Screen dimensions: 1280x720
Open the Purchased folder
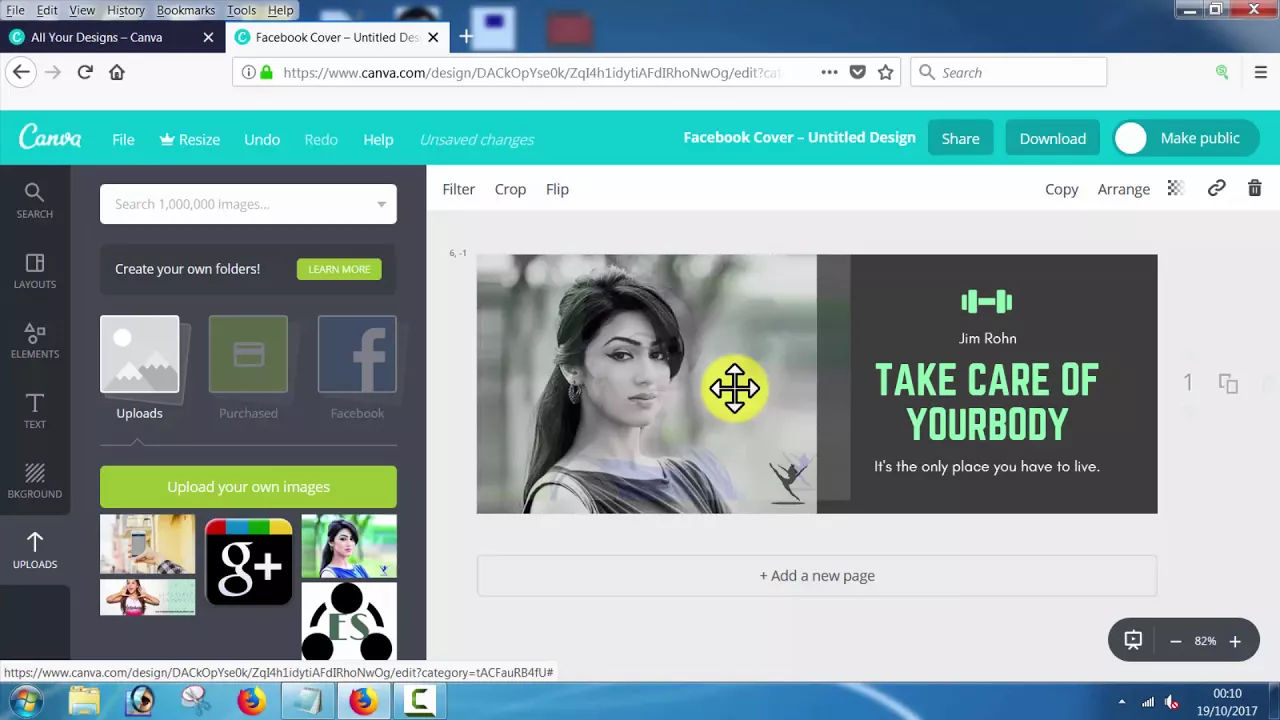tap(248, 367)
